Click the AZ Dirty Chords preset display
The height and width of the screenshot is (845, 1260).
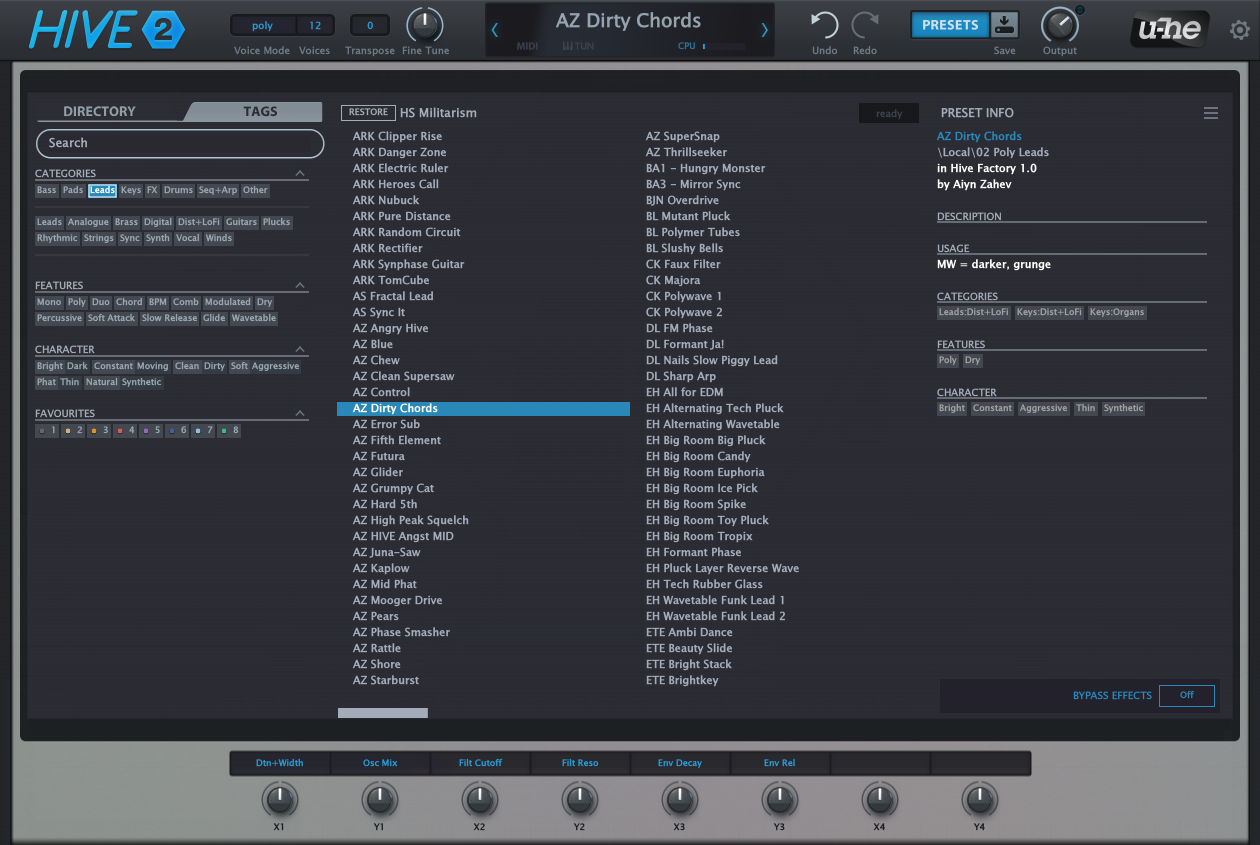629,21
